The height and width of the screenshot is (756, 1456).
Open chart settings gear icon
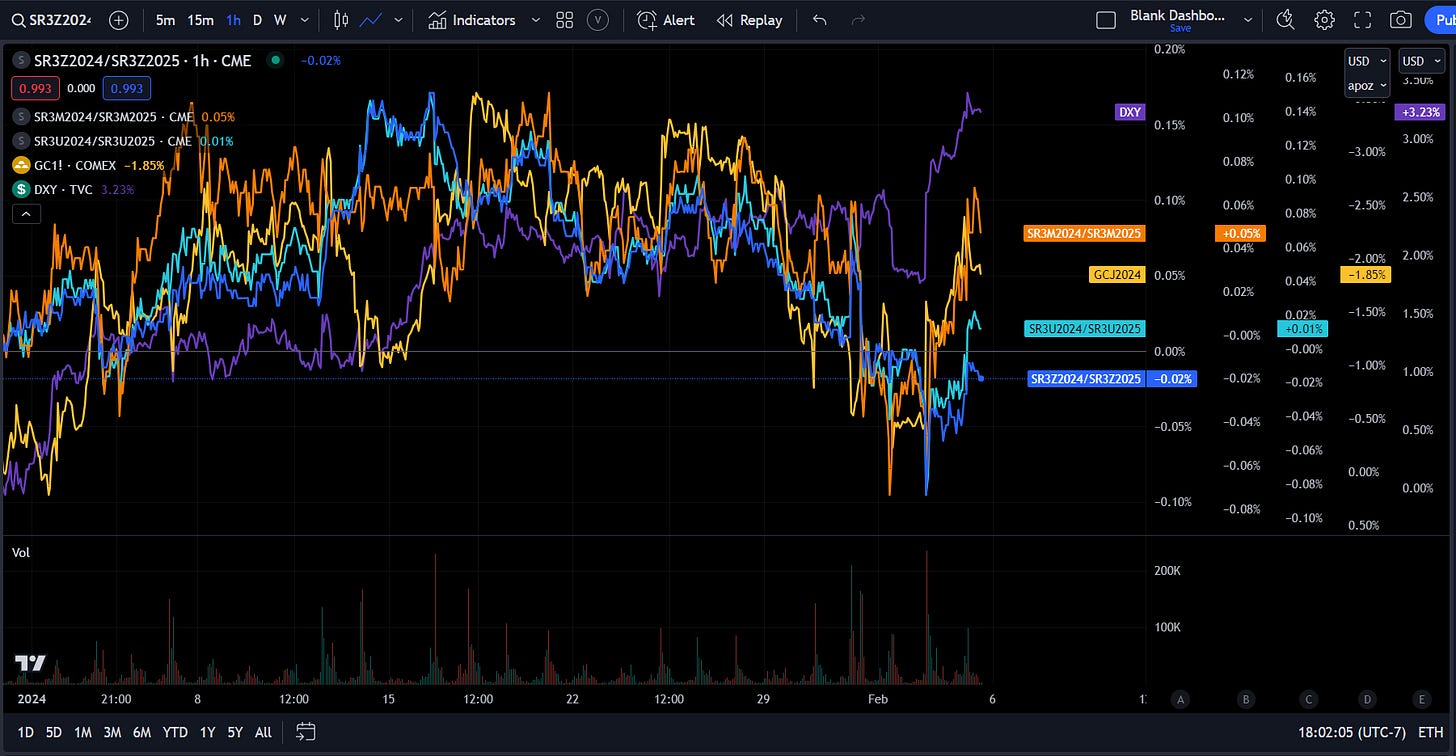point(1324,20)
